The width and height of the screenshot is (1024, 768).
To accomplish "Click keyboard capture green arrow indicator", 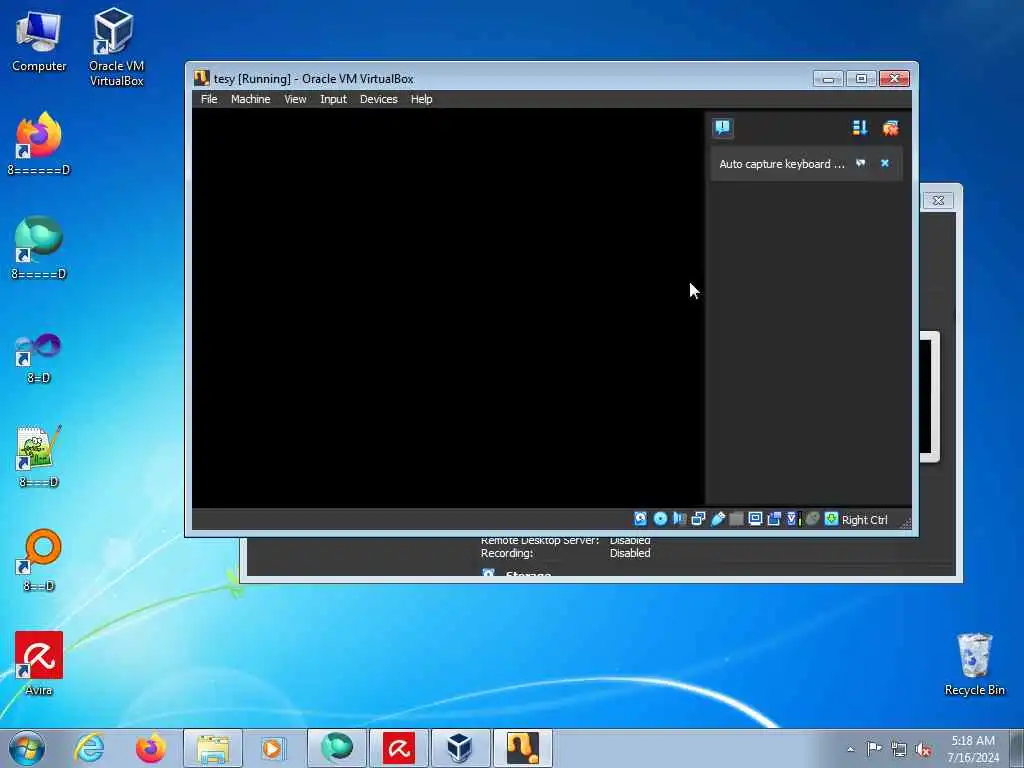I will [831, 519].
